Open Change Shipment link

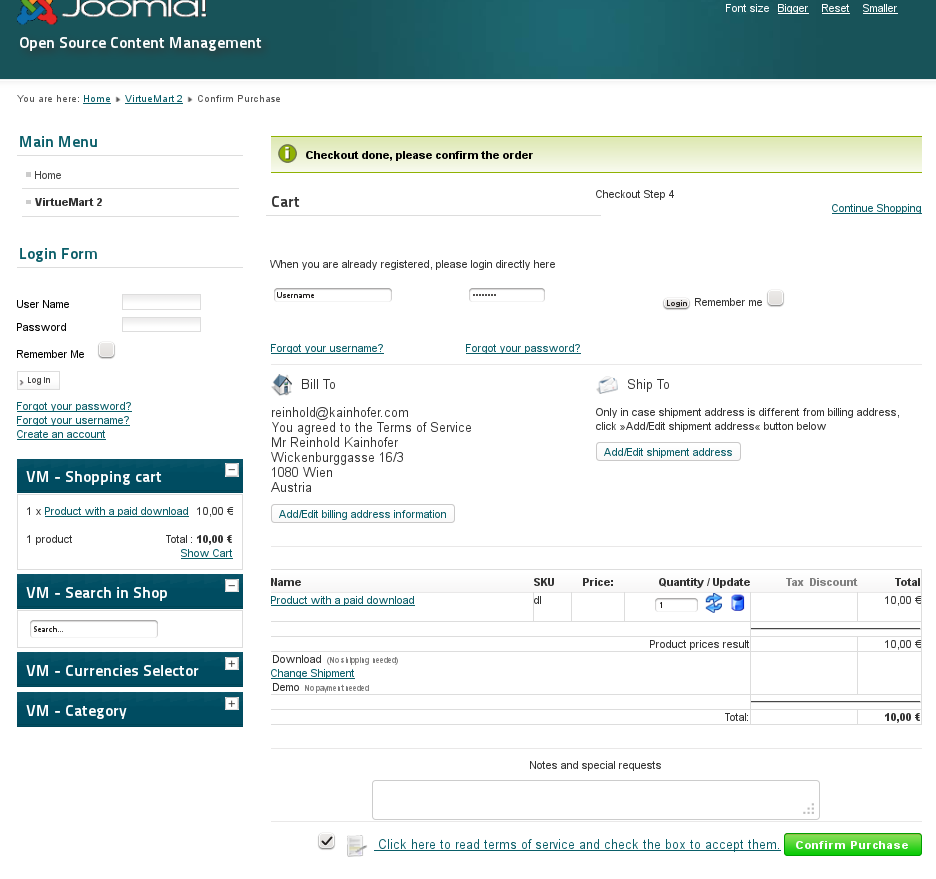[x=312, y=673]
